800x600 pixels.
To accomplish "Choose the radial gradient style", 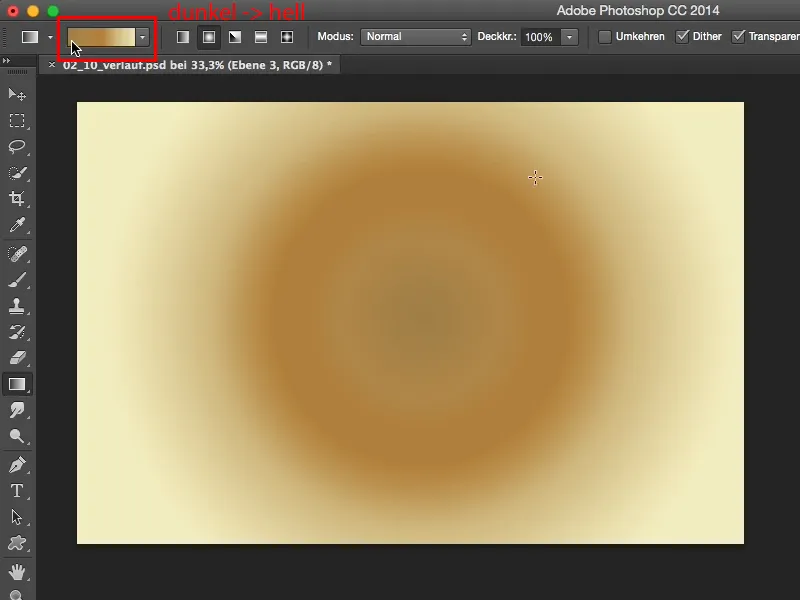I will pos(207,36).
